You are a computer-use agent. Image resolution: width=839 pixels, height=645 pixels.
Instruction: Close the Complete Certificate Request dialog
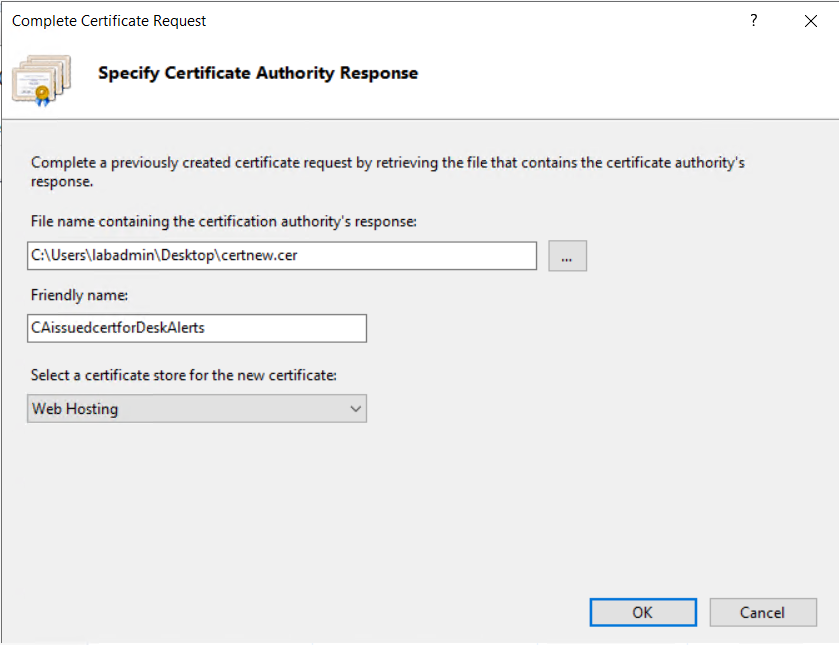pos(810,21)
